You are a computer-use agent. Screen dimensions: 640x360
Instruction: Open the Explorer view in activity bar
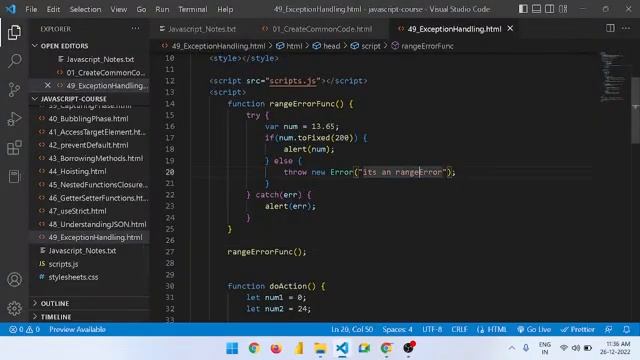click(14, 32)
